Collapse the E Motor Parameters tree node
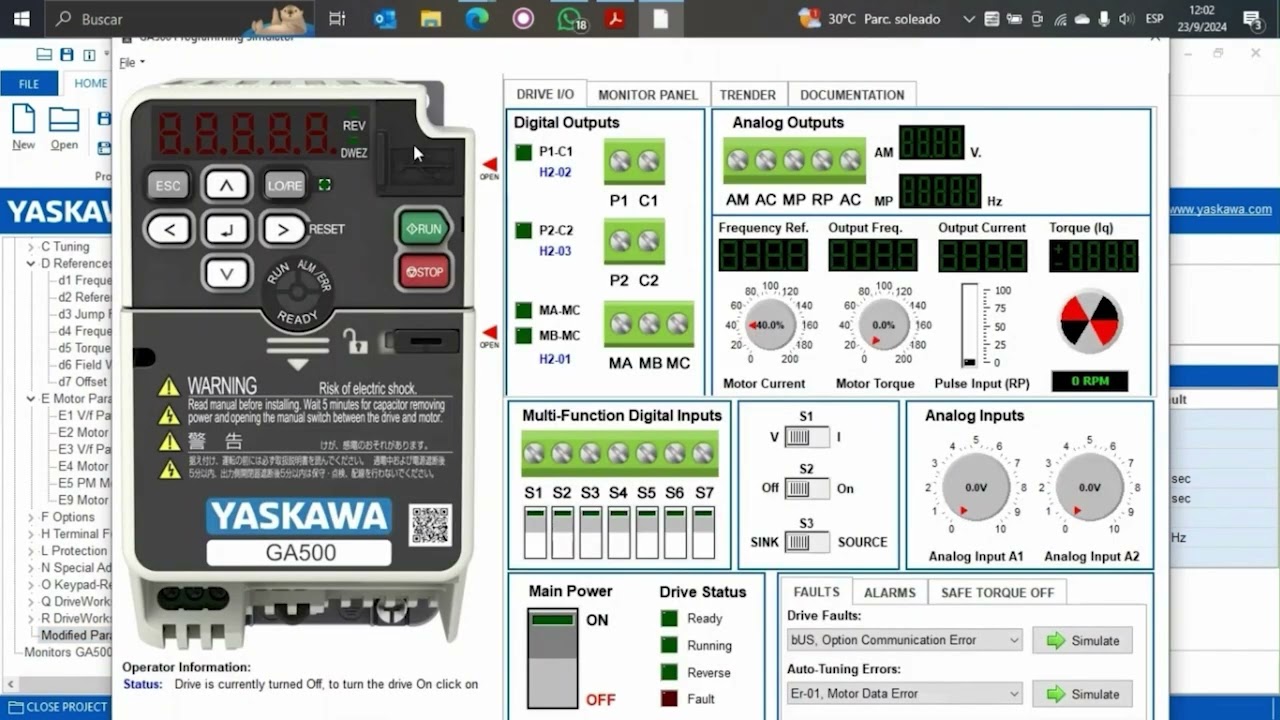 tap(31, 399)
